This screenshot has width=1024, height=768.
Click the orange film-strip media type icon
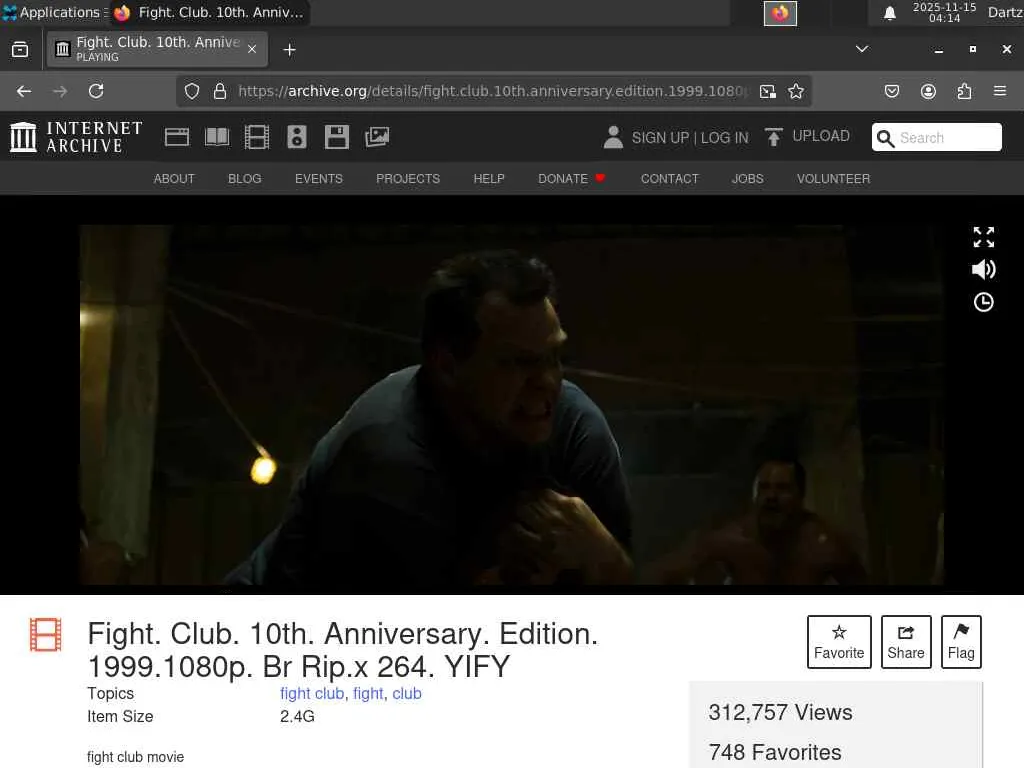tap(46, 635)
